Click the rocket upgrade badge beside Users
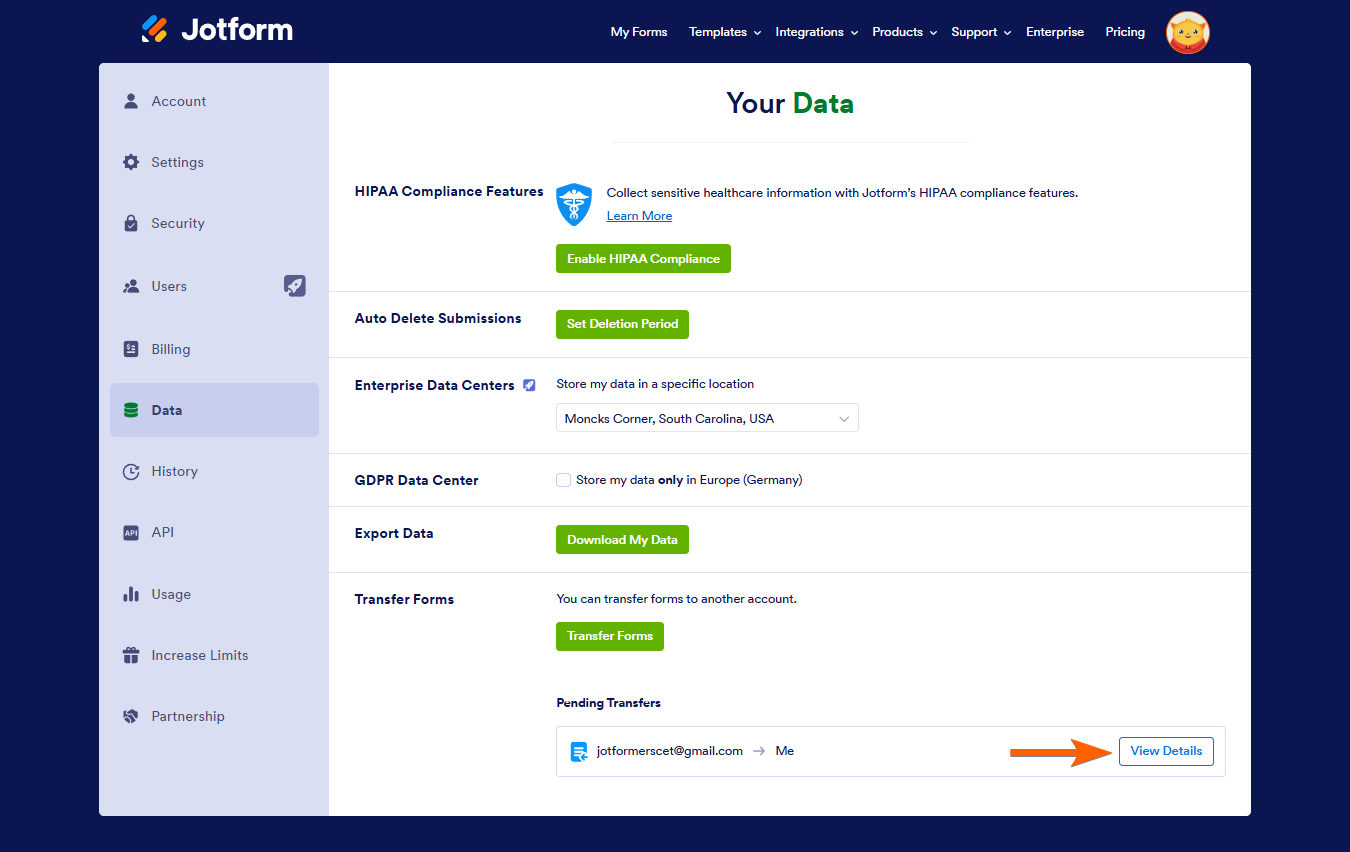 [x=295, y=286]
